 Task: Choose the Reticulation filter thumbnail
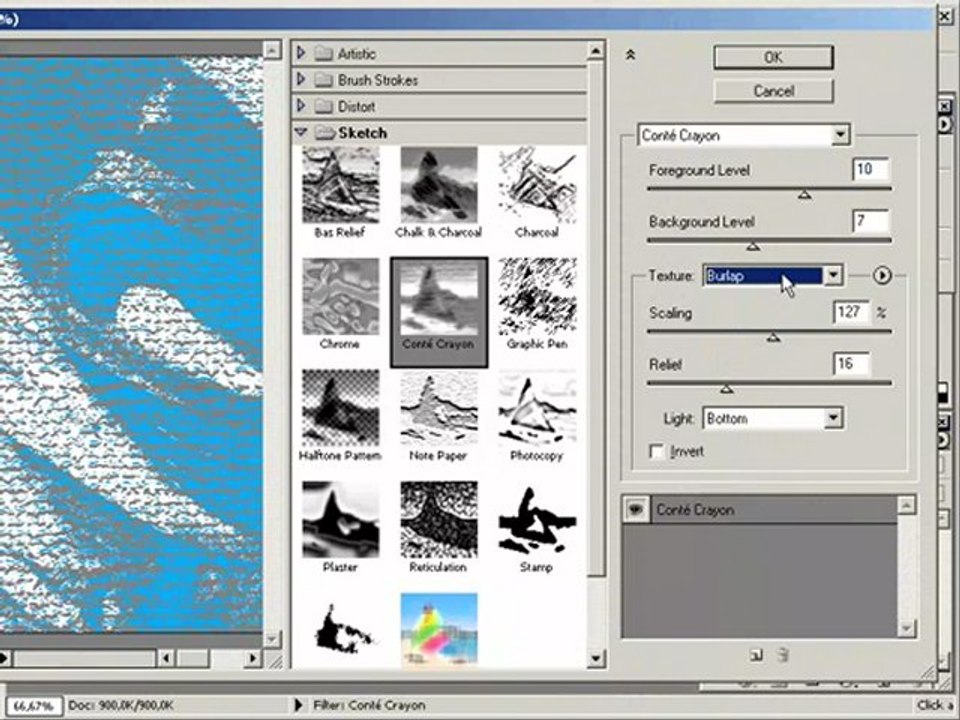[438, 520]
